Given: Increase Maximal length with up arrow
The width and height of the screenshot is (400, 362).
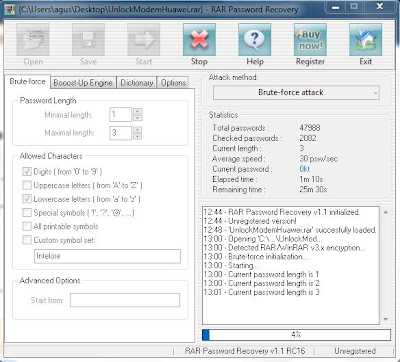Looking at the screenshot, I should pos(137,130).
